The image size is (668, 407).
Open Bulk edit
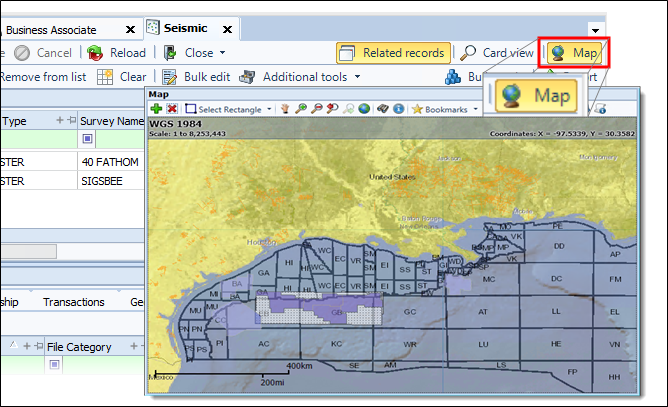coord(196,77)
